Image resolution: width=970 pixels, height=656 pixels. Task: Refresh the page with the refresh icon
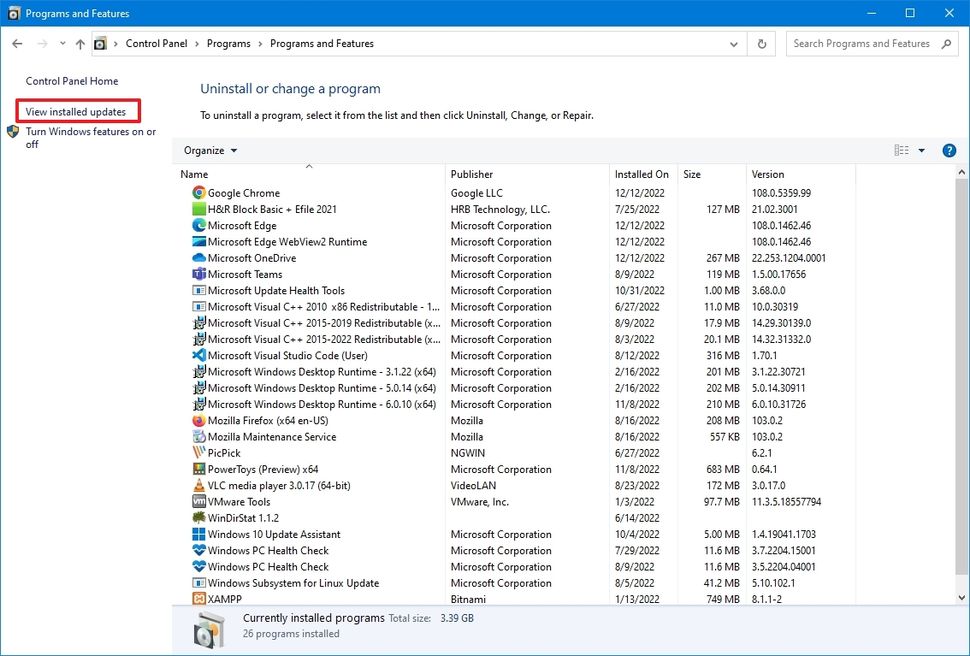[760, 43]
